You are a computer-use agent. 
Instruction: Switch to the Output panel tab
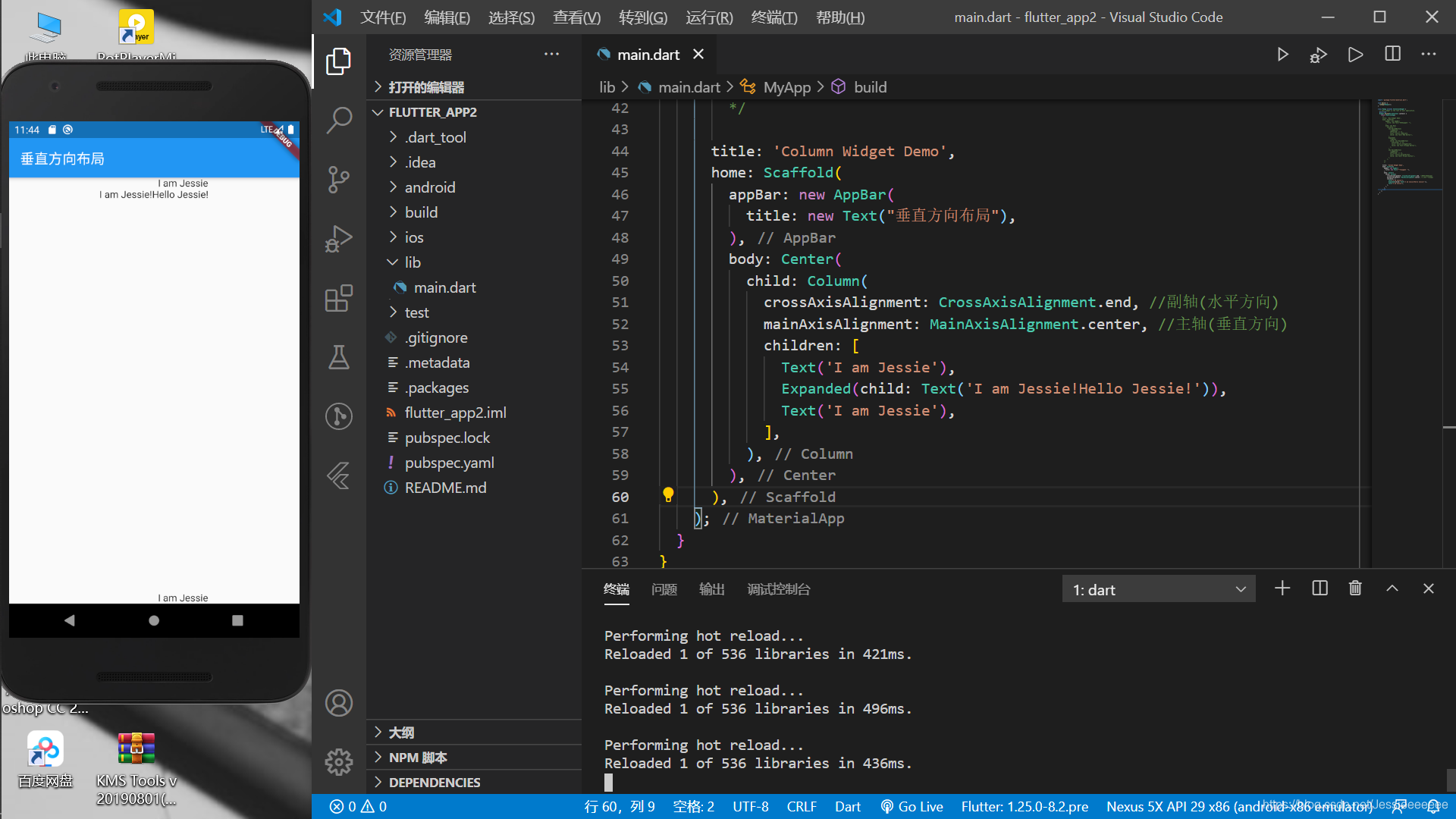[x=711, y=589]
